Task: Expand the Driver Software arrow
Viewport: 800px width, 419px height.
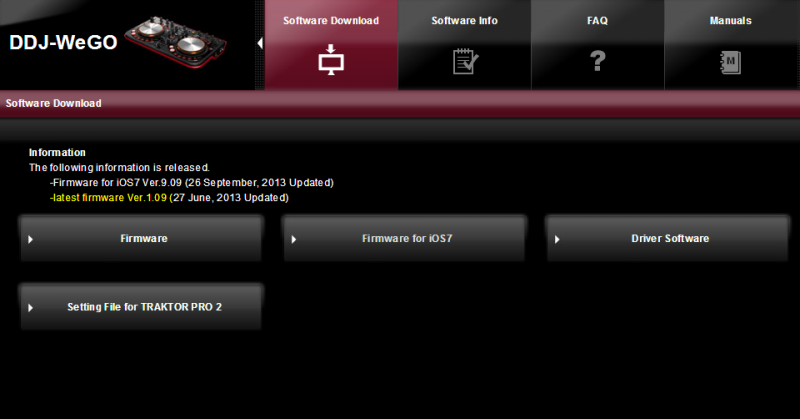Action: (x=557, y=239)
